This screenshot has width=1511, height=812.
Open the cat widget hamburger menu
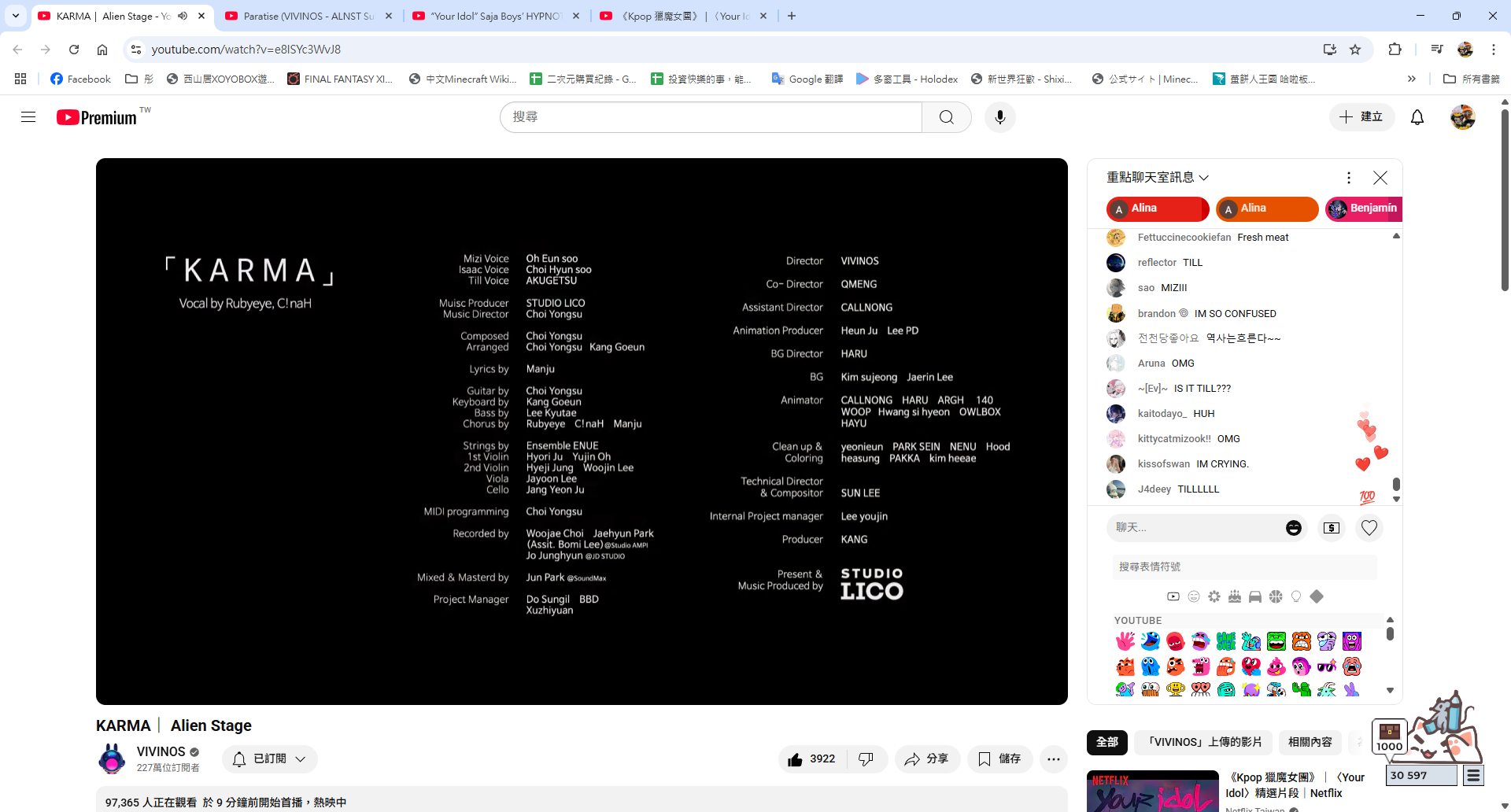pos(1473,776)
